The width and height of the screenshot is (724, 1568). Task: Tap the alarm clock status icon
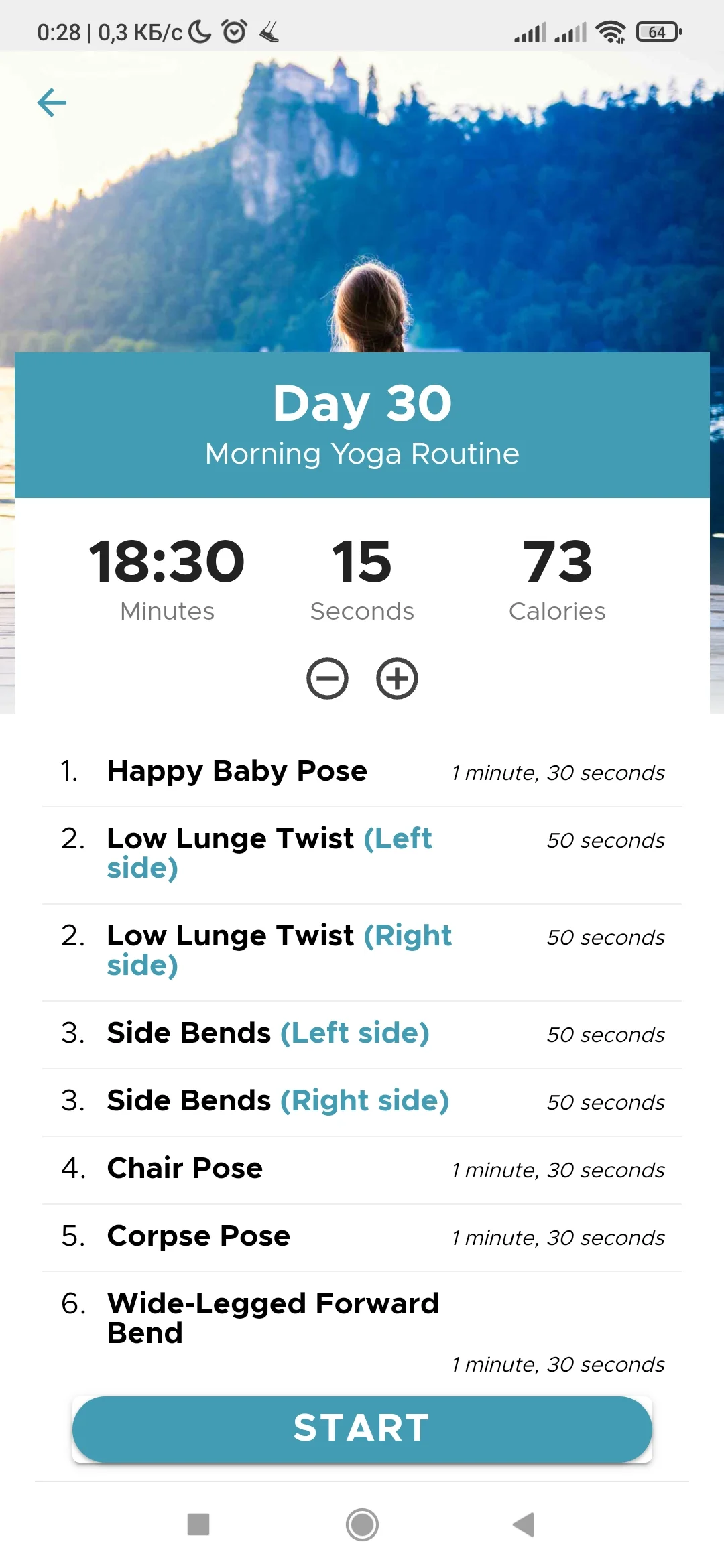[x=234, y=31]
